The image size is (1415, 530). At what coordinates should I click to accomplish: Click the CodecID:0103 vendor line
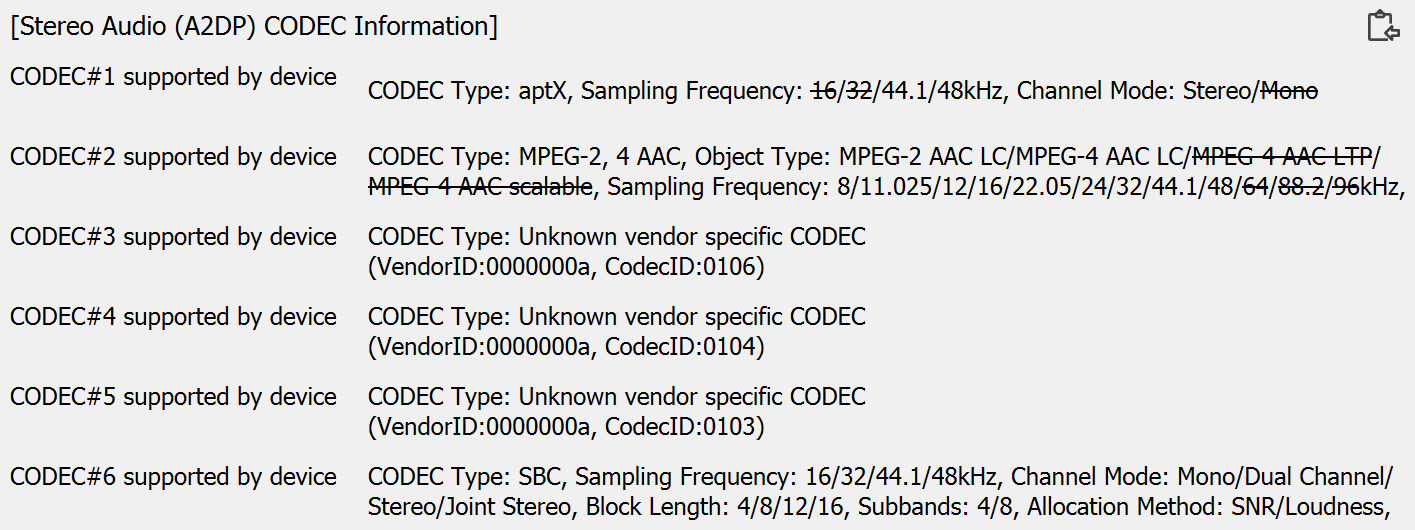point(566,427)
